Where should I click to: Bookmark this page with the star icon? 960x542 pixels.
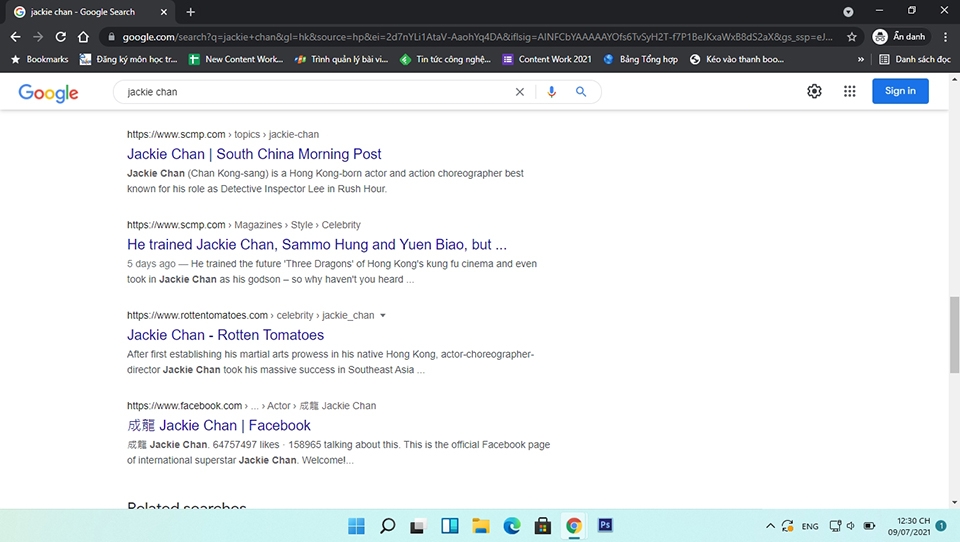pyautogui.click(x=852, y=37)
